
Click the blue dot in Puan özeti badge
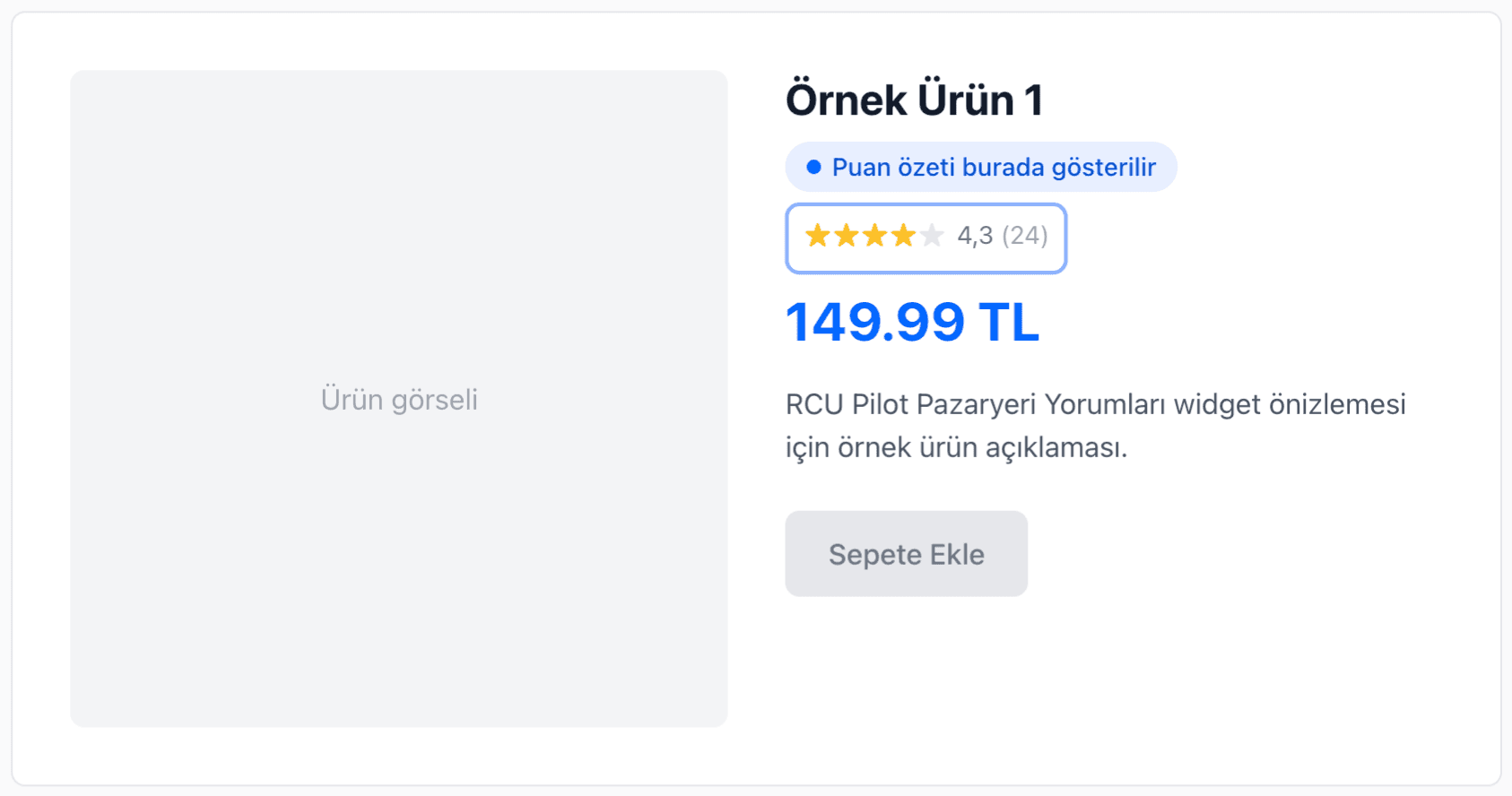click(x=812, y=166)
